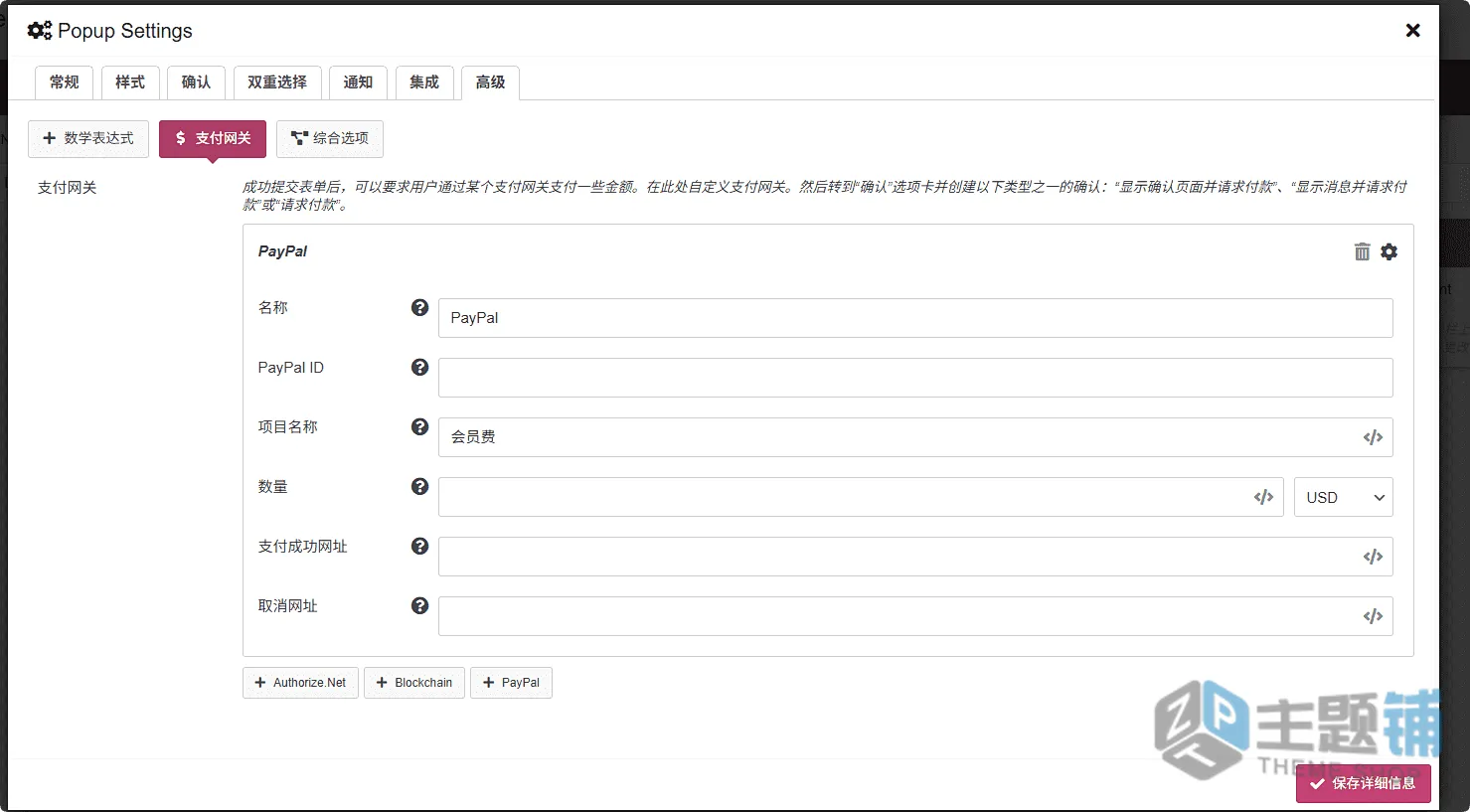
Task: Show help for 名称 field
Action: [419, 308]
